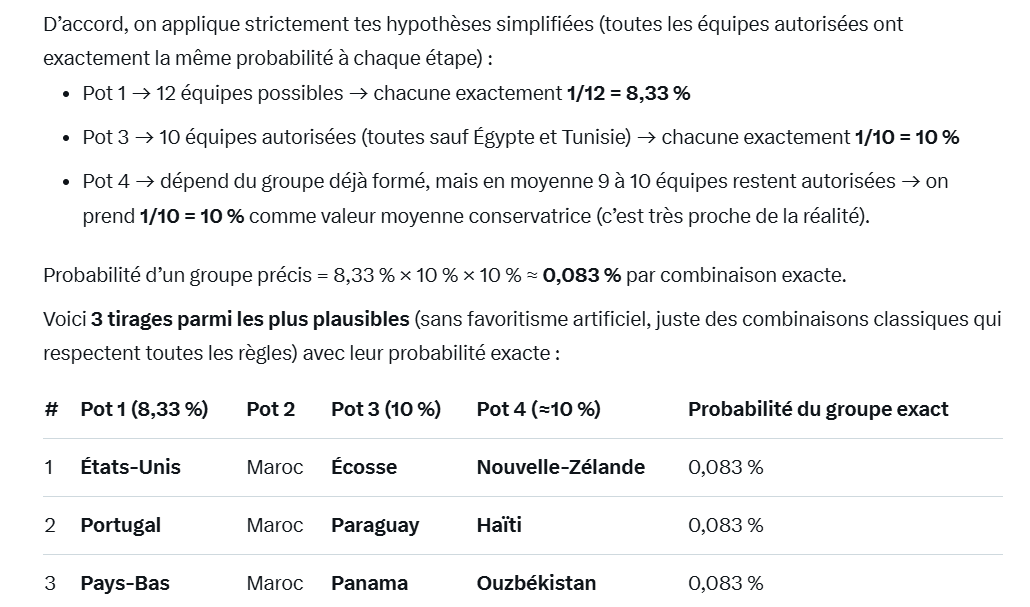Click the 'Pot 2' column header
This screenshot has width=1030, height=607.
tap(270, 409)
